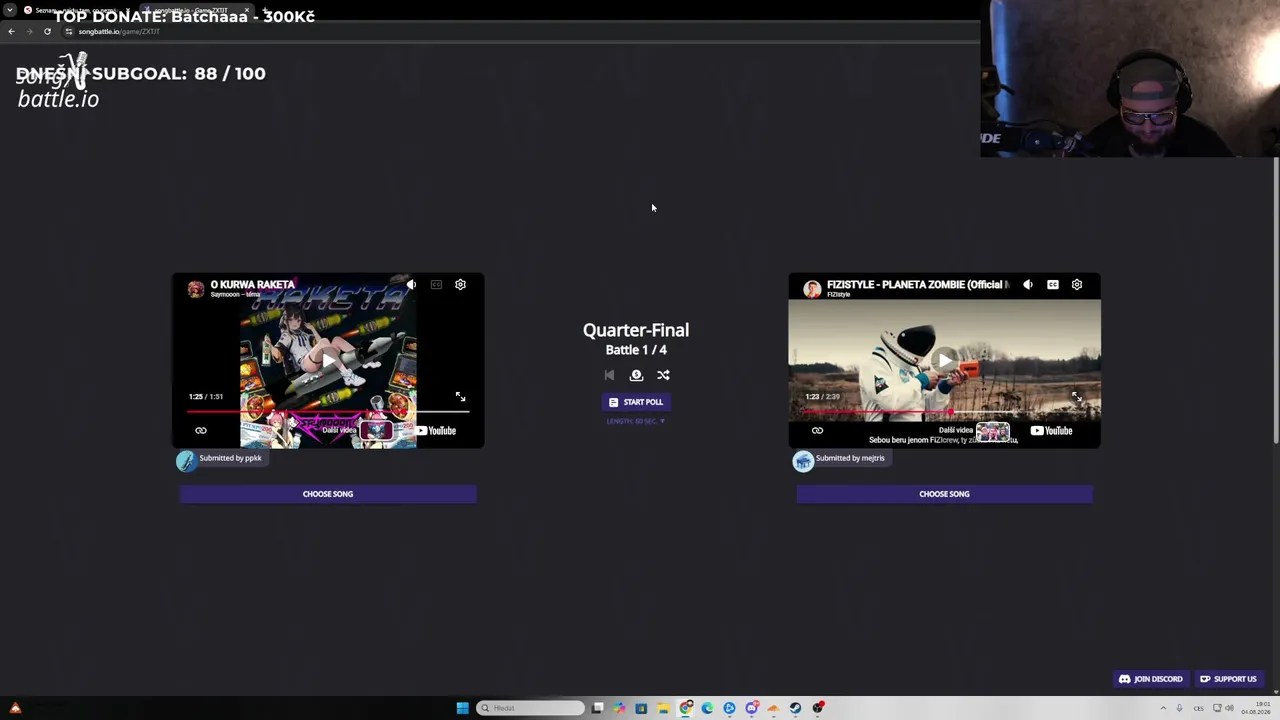Go back in browser history
Image resolution: width=1280 pixels, height=720 pixels.
tap(11, 31)
